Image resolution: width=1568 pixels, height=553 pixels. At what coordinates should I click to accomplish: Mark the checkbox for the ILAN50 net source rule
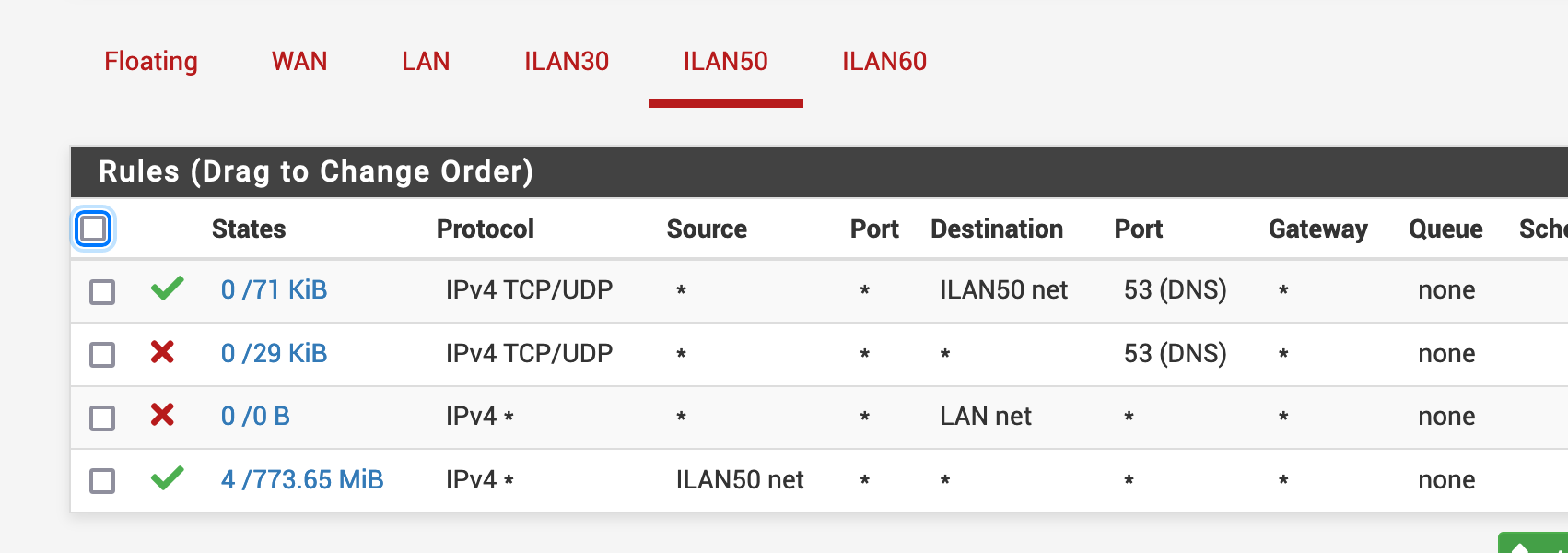102,481
